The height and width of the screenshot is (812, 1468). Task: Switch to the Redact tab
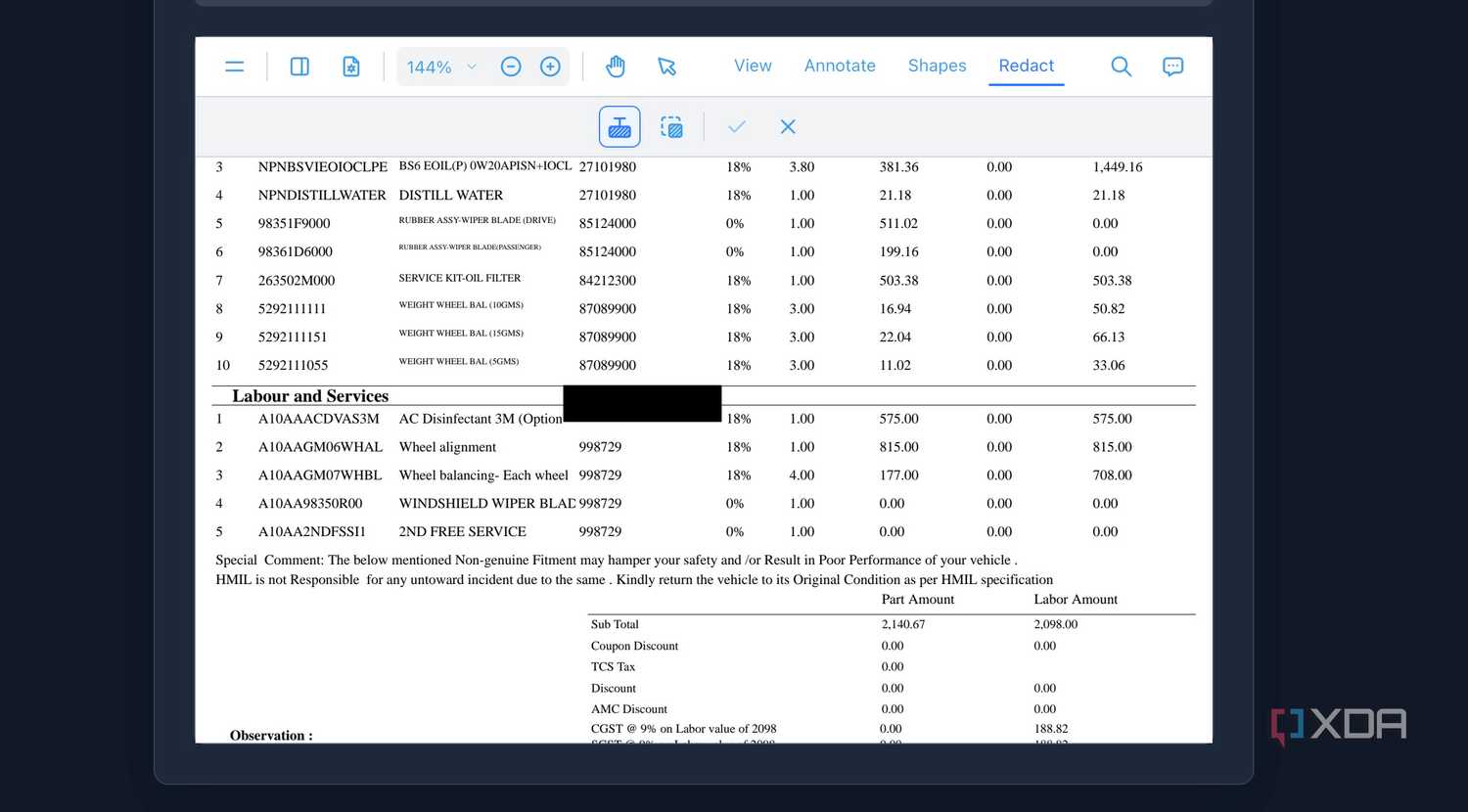pyautogui.click(x=1027, y=66)
